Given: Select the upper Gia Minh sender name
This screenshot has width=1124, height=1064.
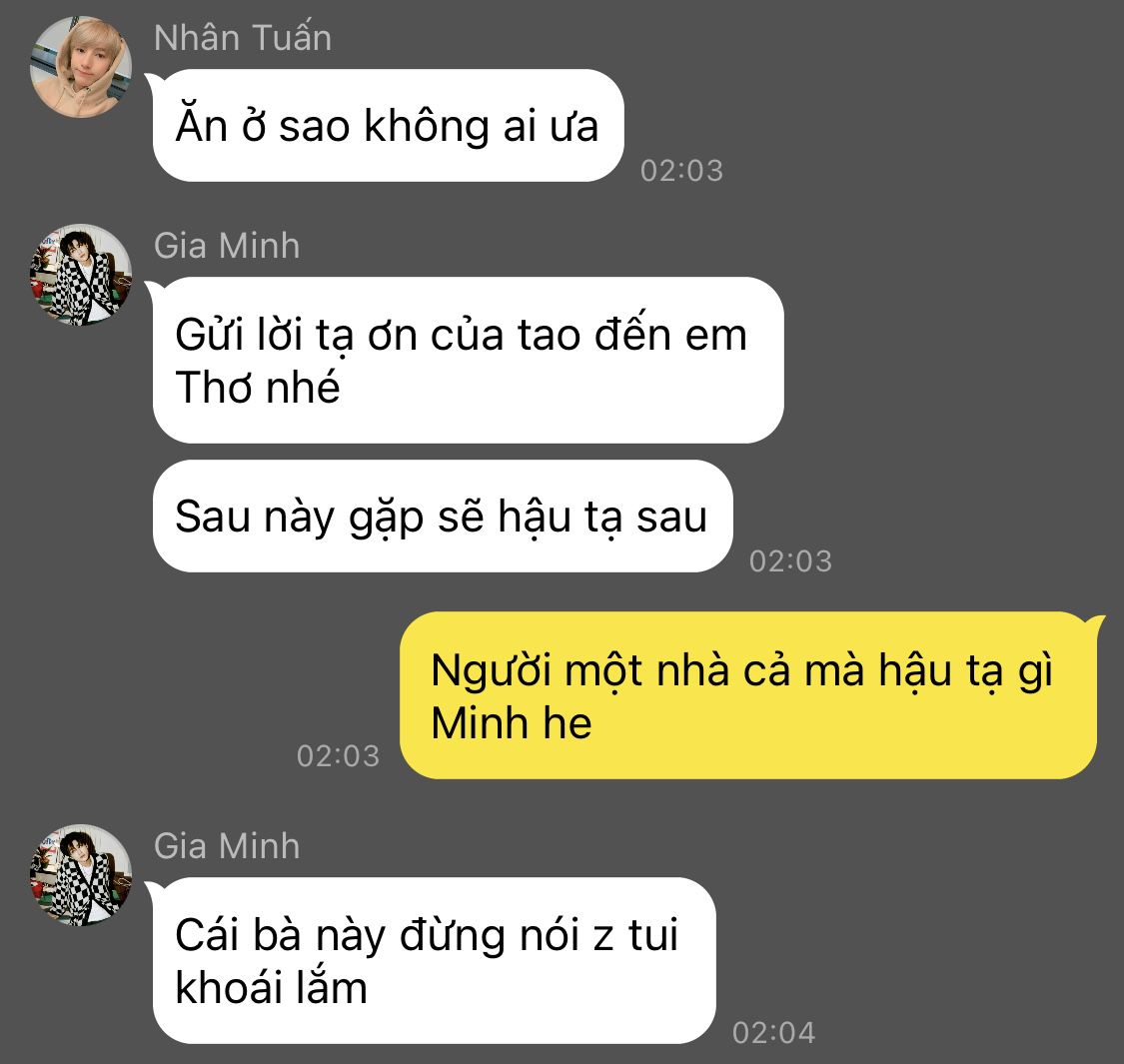Looking at the screenshot, I should click(227, 246).
